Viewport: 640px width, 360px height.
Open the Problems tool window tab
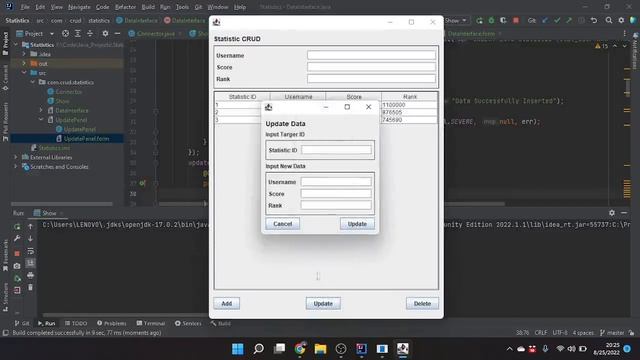(111, 323)
